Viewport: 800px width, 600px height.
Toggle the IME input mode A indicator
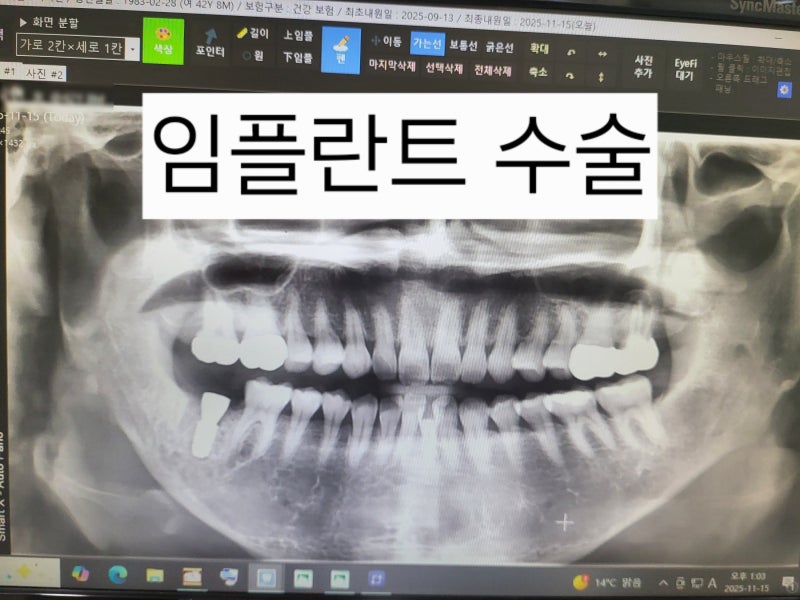point(712,583)
